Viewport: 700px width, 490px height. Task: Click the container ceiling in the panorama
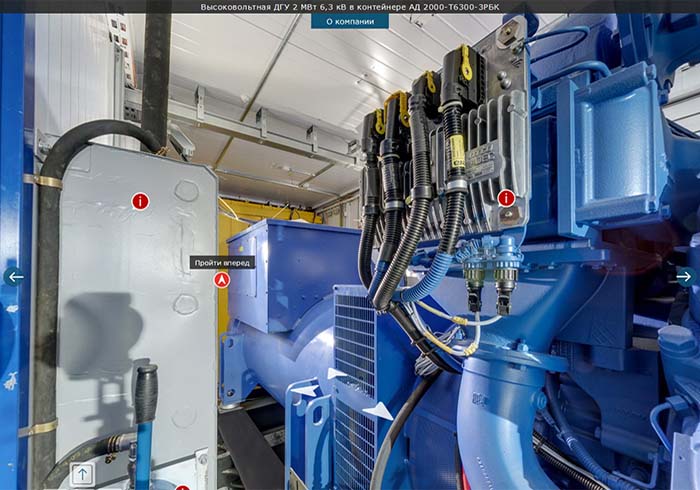tap(290, 70)
